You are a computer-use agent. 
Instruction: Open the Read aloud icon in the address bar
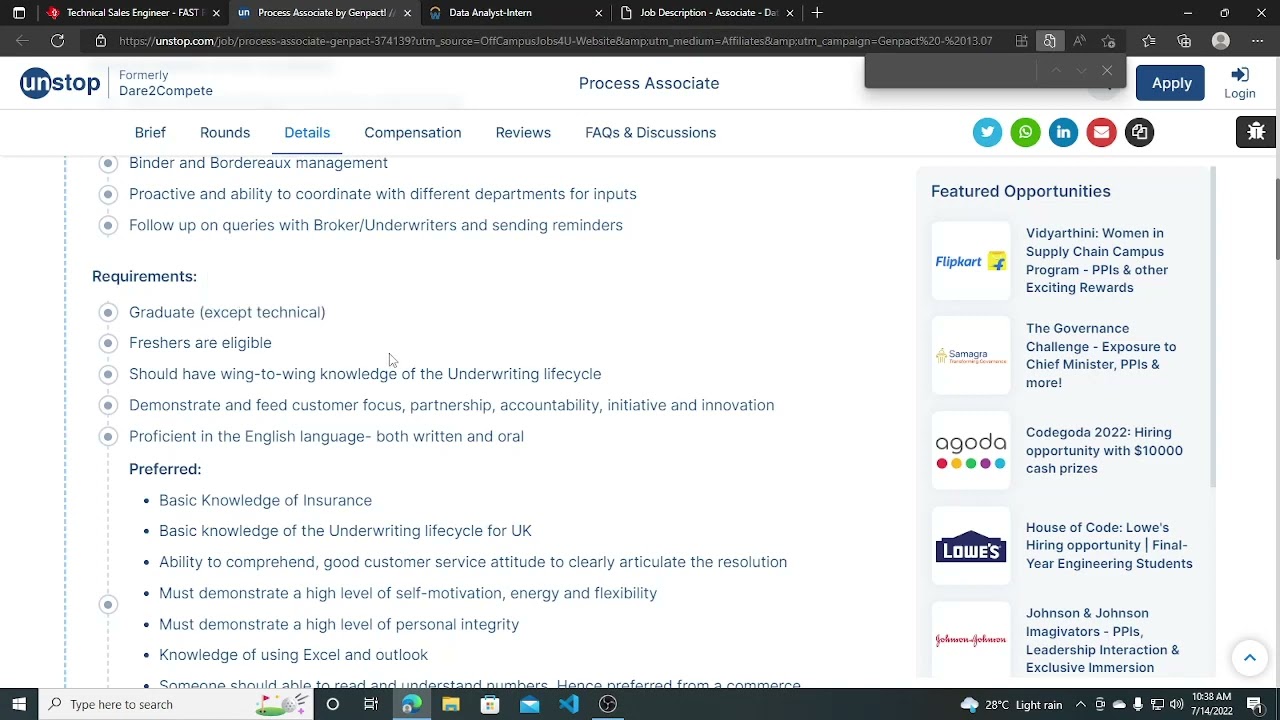tap(1079, 41)
